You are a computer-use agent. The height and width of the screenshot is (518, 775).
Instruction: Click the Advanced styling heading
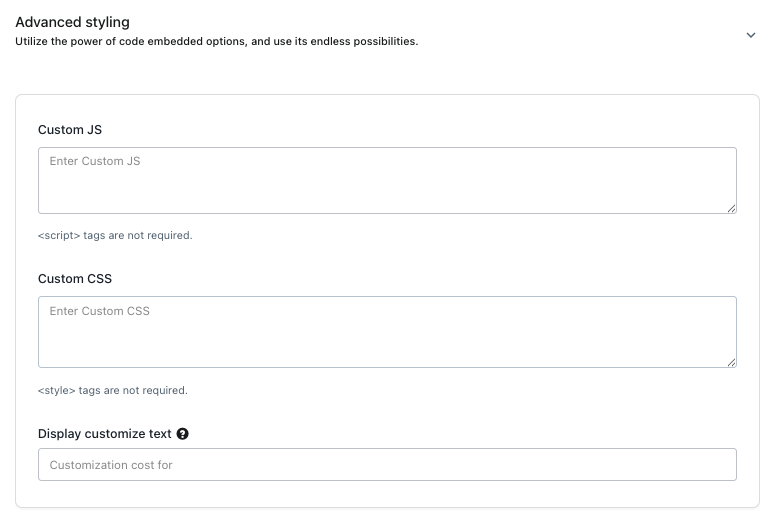pos(72,22)
